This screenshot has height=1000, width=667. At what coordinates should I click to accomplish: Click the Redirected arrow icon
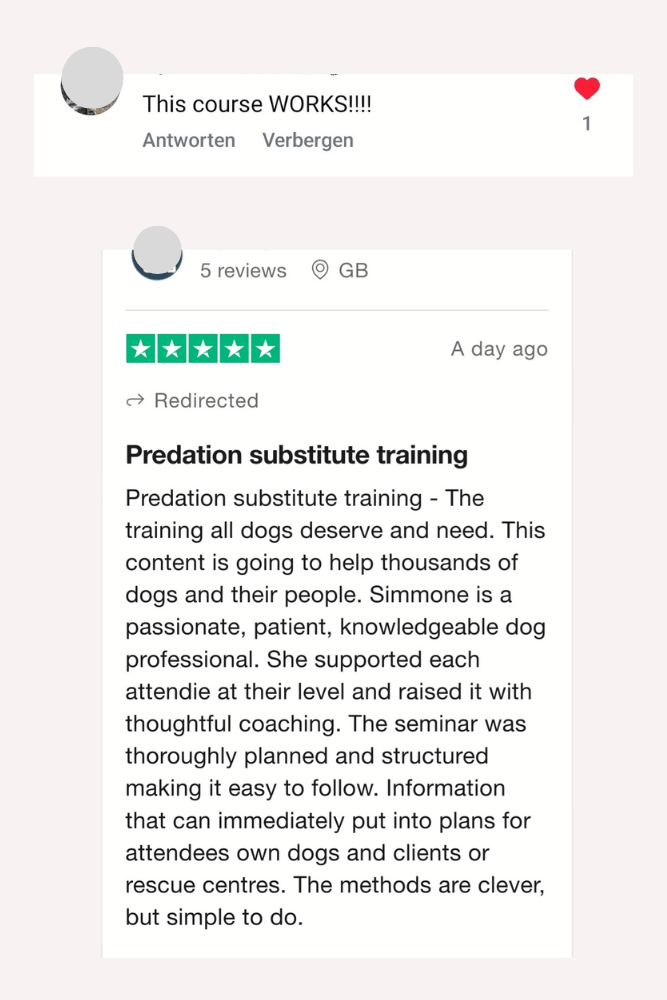135,401
